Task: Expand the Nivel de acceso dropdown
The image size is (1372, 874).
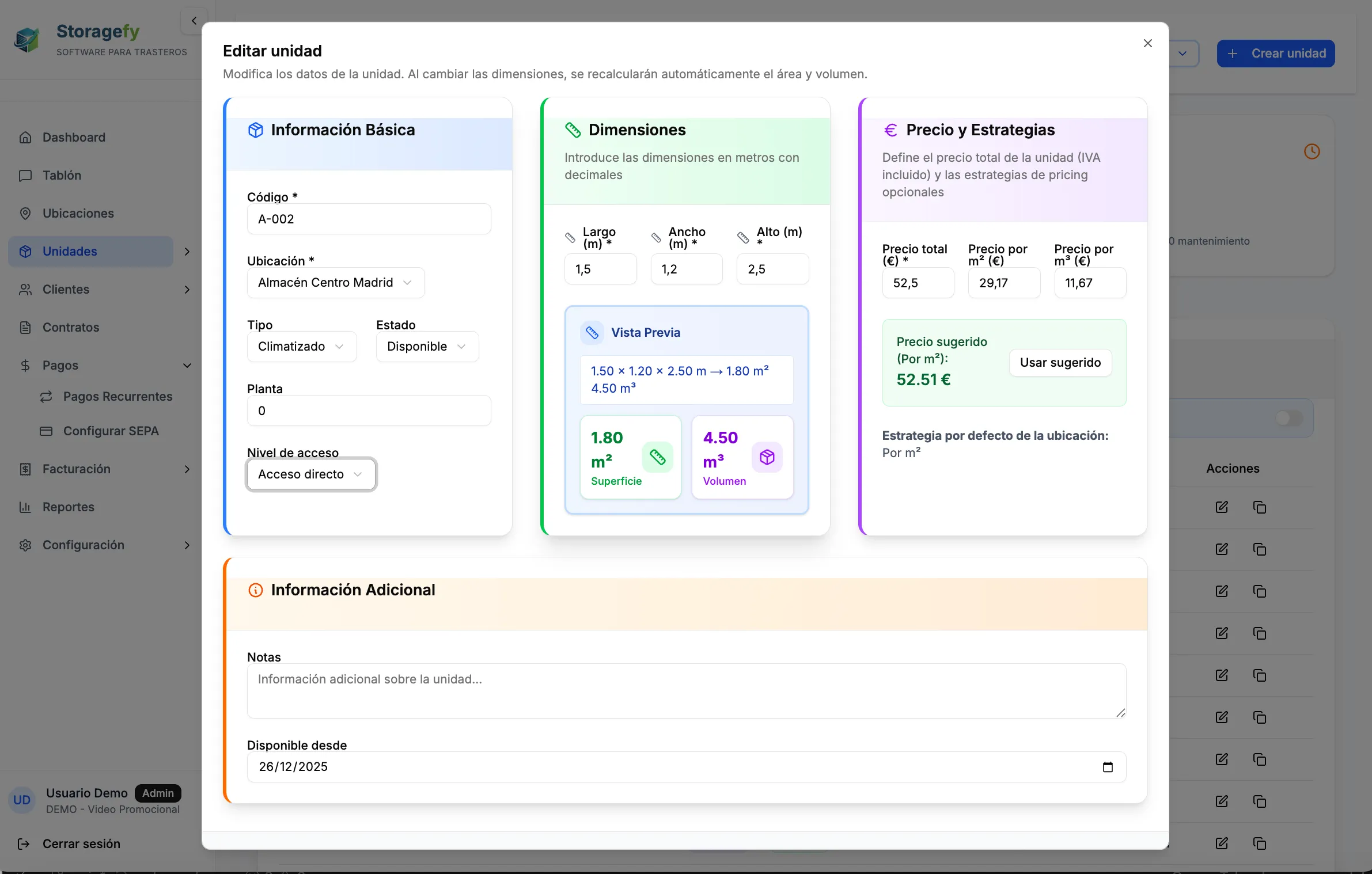Action: point(311,474)
